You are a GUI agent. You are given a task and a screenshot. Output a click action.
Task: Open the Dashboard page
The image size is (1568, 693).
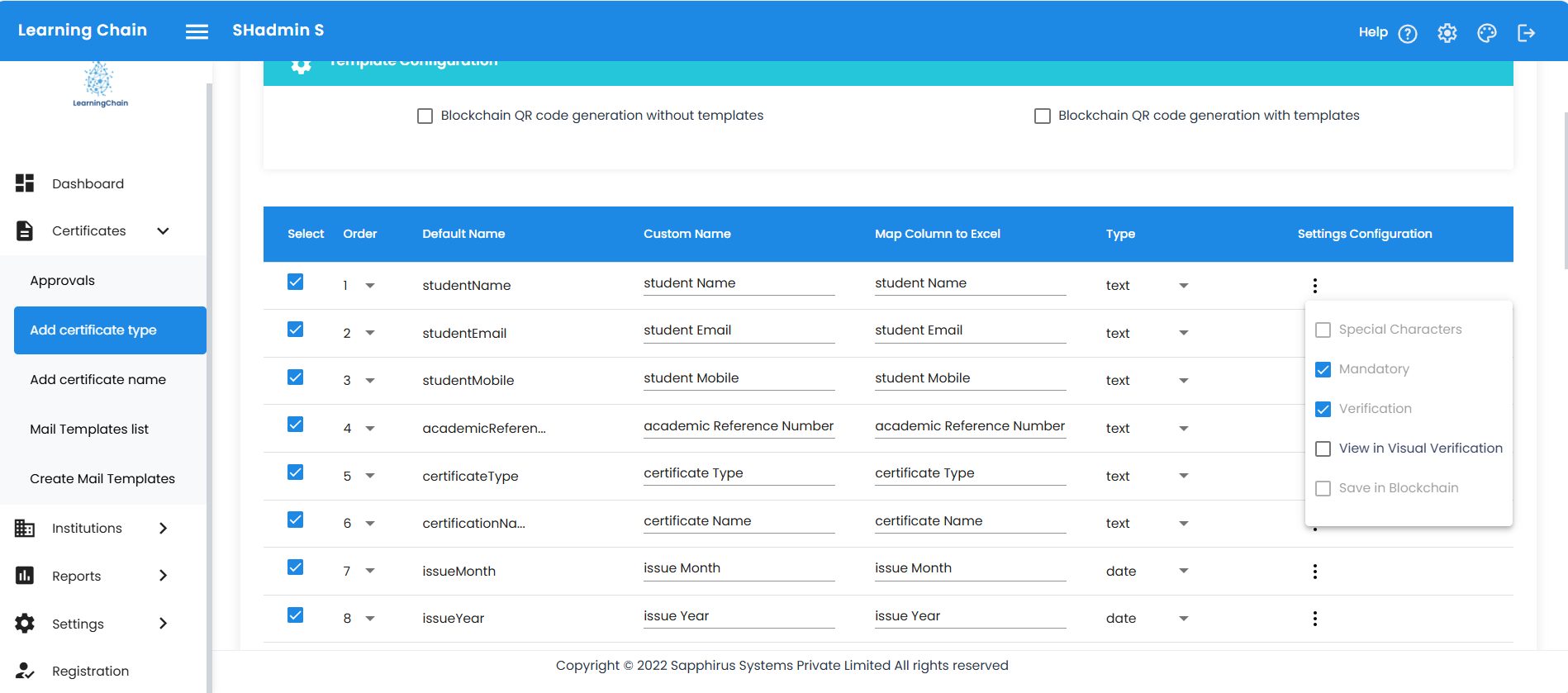[88, 184]
